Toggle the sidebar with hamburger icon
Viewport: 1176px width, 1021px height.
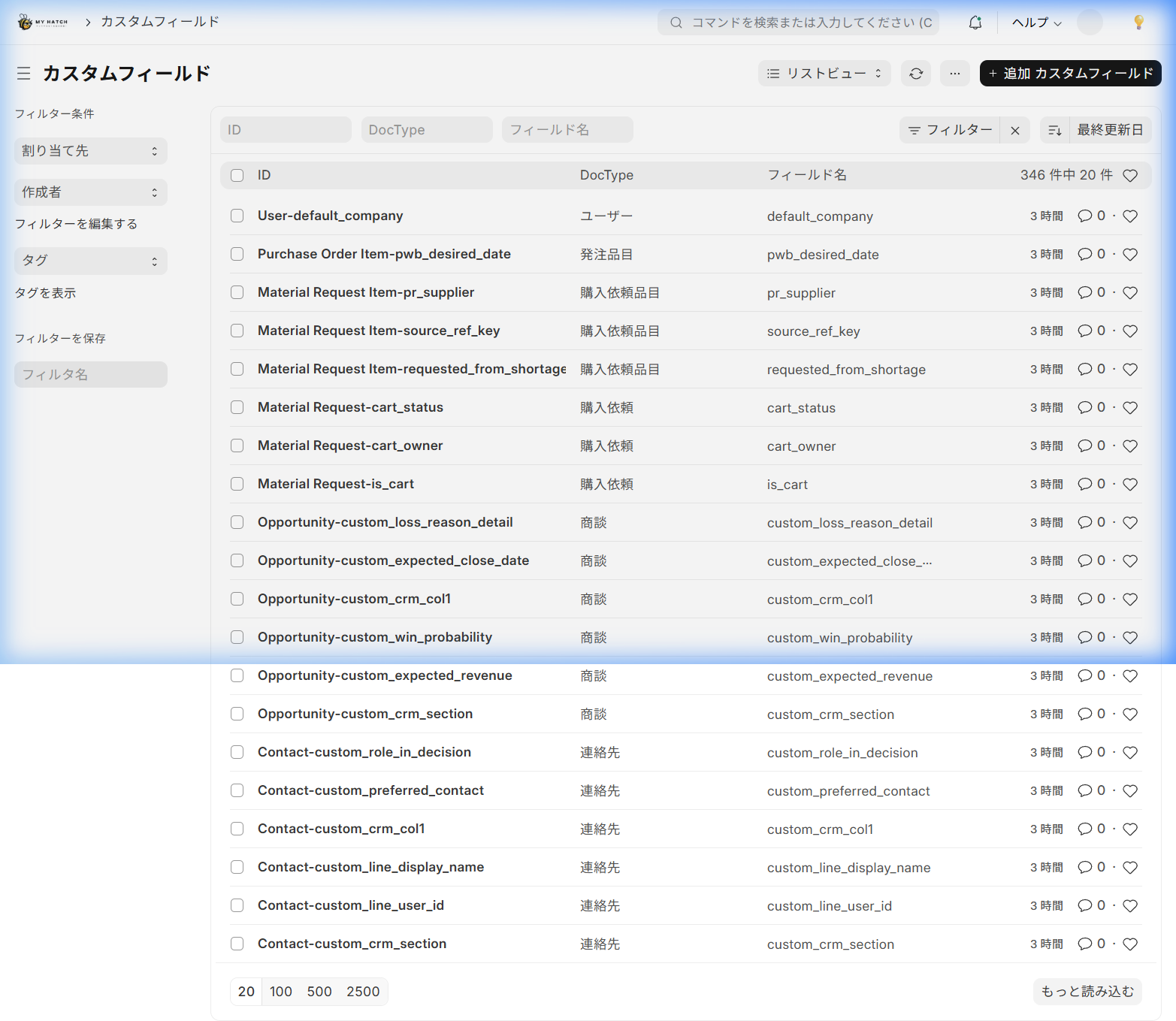(x=24, y=74)
